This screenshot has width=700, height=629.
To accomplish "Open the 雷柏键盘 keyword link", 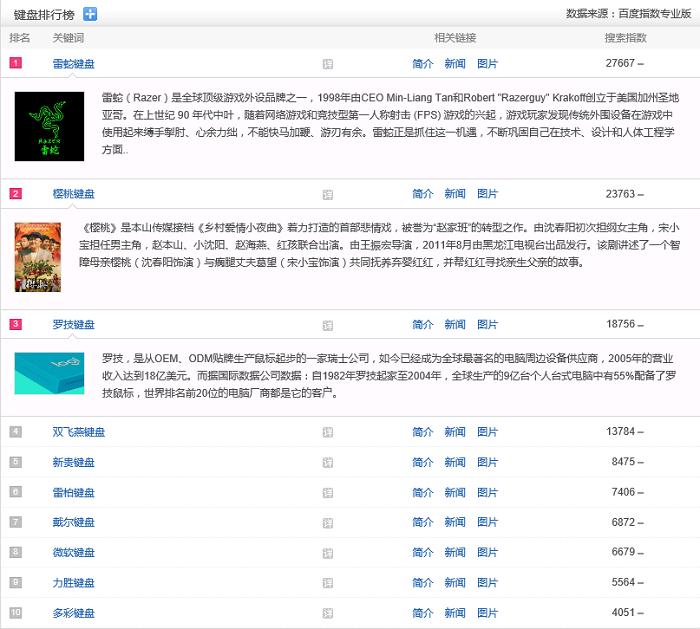I will click(74, 493).
